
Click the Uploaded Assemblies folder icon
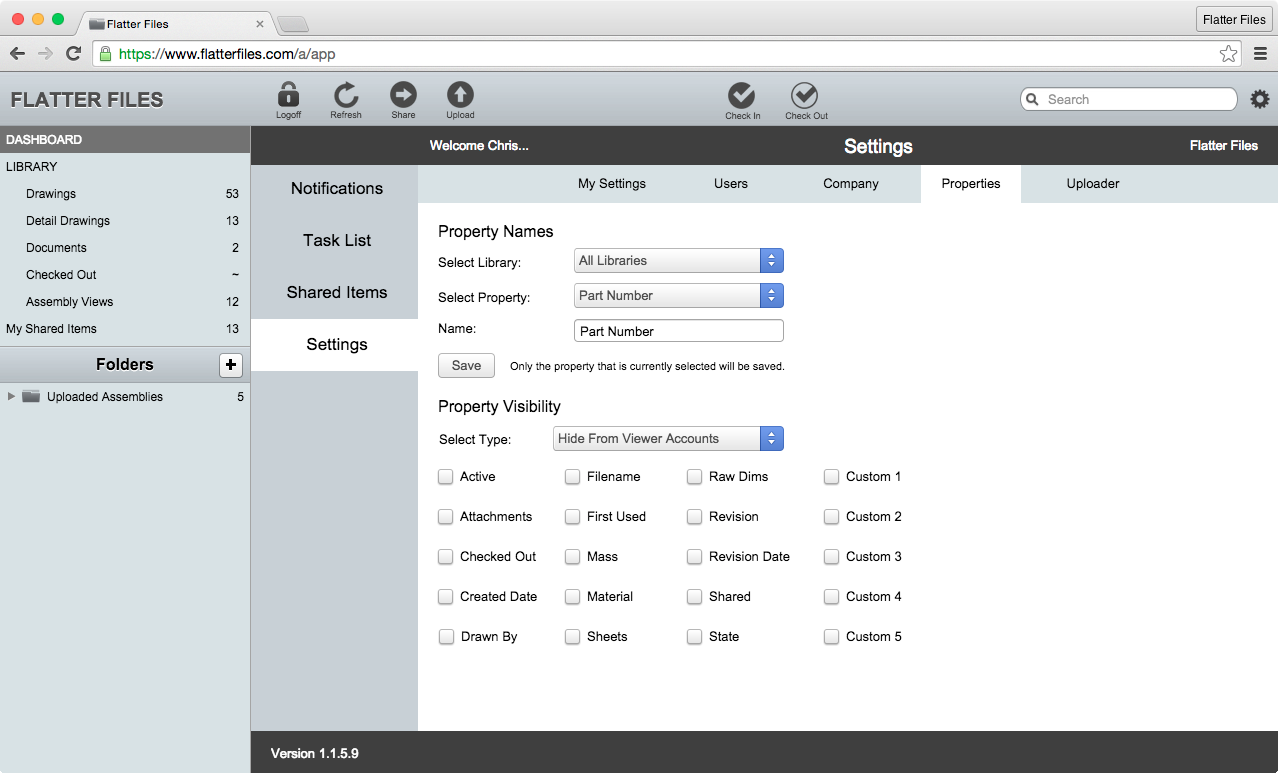point(31,397)
